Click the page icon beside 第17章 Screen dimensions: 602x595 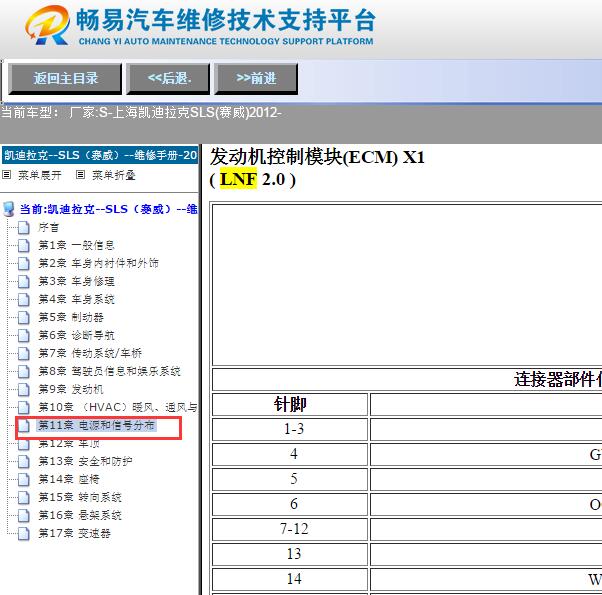pyautogui.click(x=24, y=533)
